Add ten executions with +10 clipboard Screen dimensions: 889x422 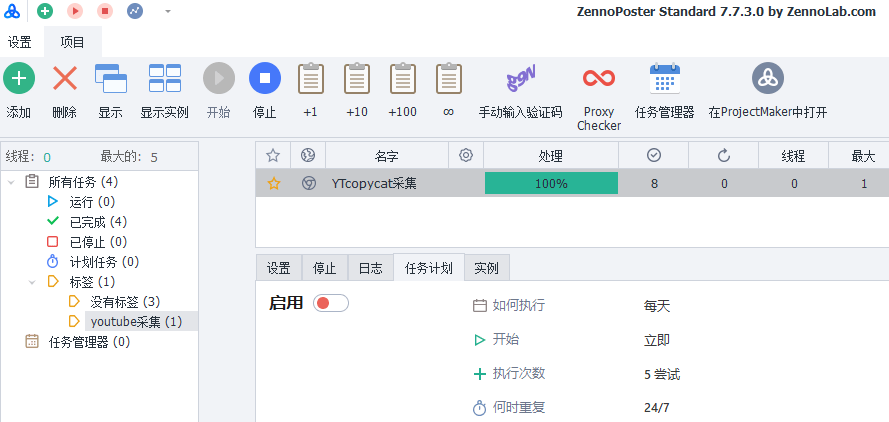coord(357,78)
